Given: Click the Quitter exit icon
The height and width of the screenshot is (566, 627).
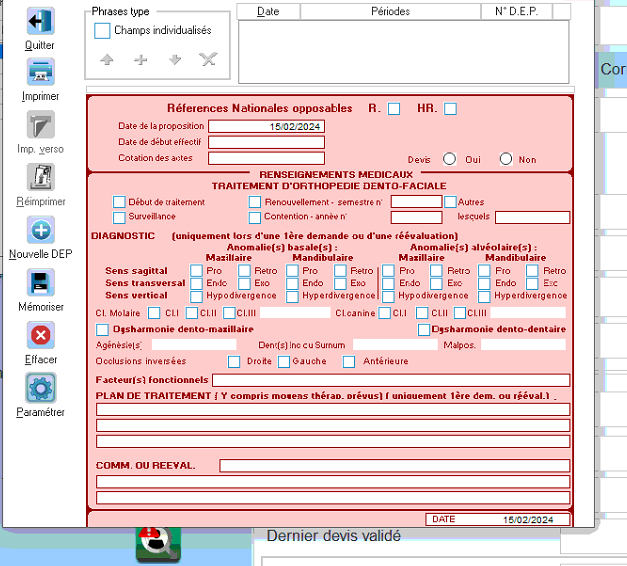Looking at the screenshot, I should coord(40,21).
